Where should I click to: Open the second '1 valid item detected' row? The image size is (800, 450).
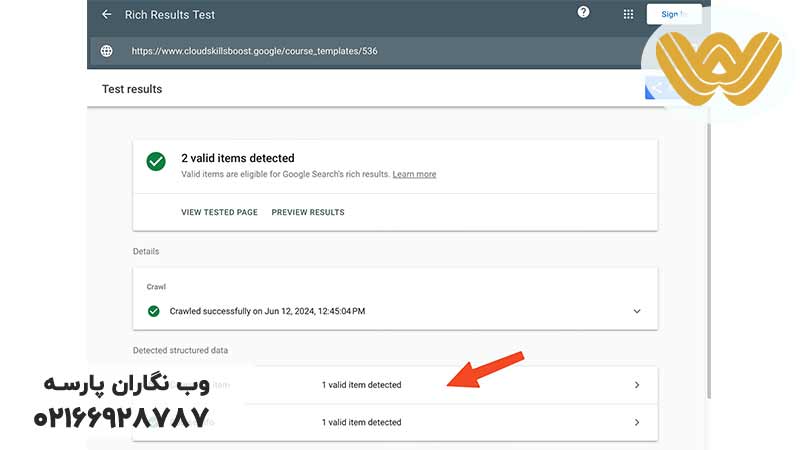coord(361,422)
